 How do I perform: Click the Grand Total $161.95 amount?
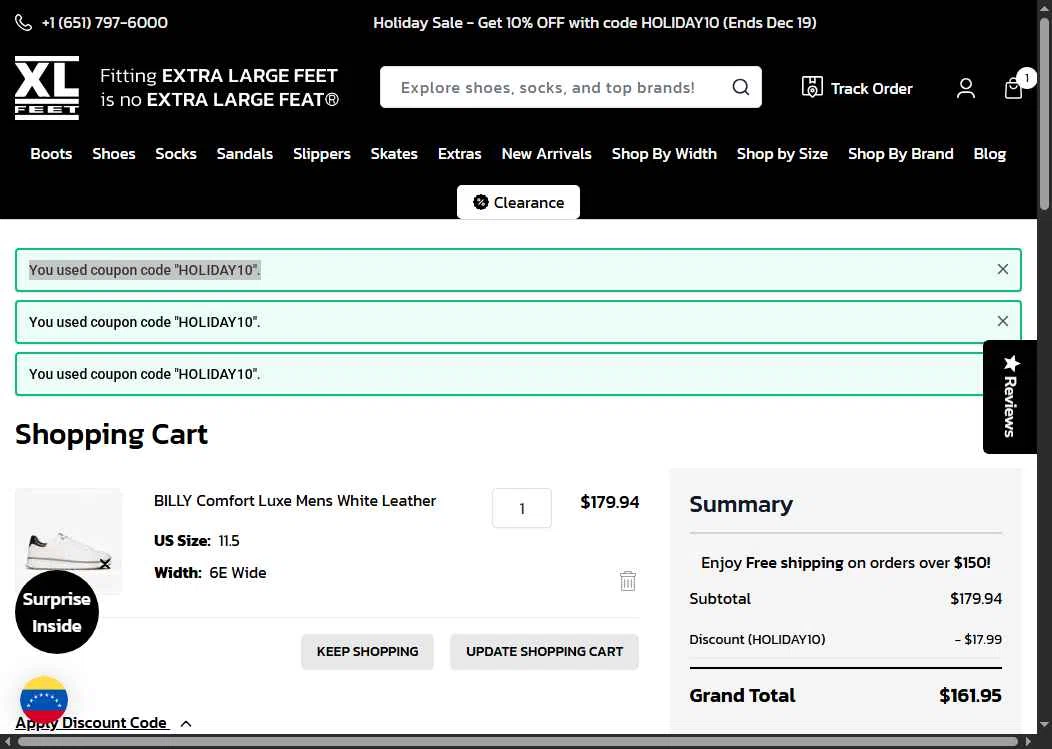click(970, 695)
